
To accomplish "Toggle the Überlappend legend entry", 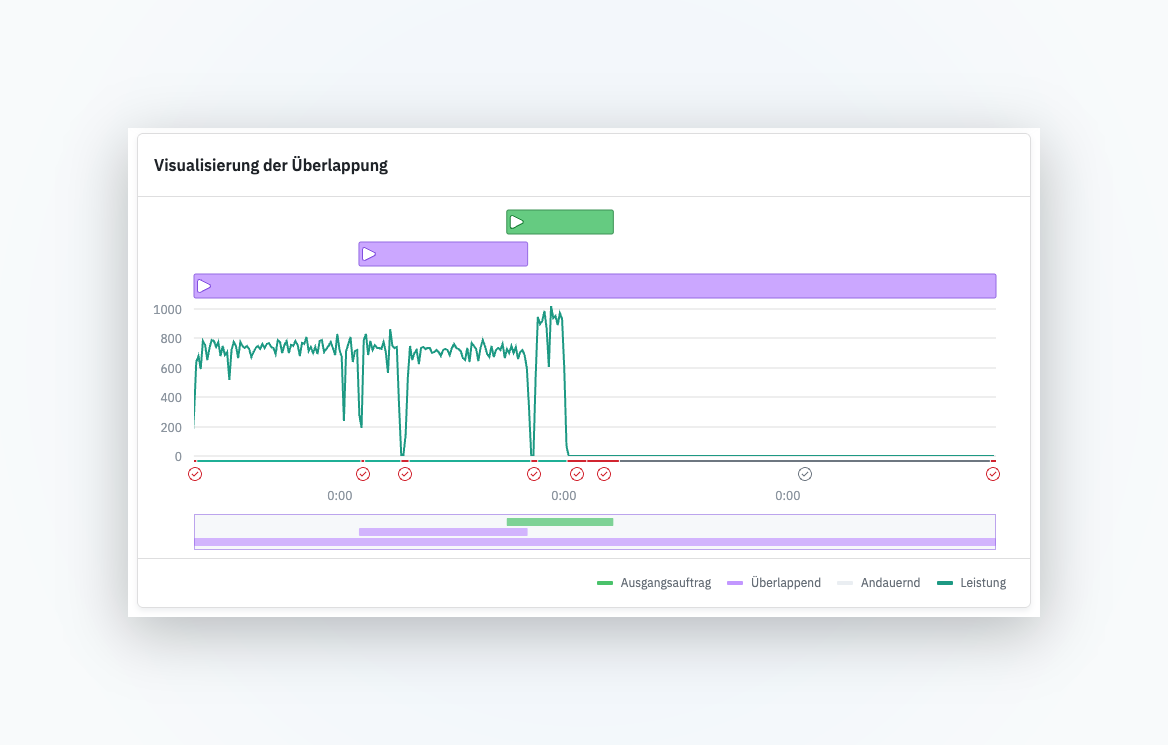I will 774,583.
